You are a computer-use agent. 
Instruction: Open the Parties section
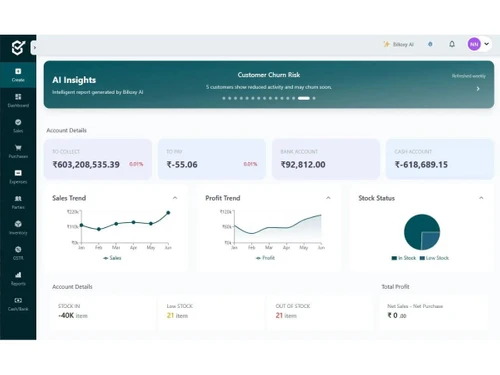pyautogui.click(x=18, y=202)
